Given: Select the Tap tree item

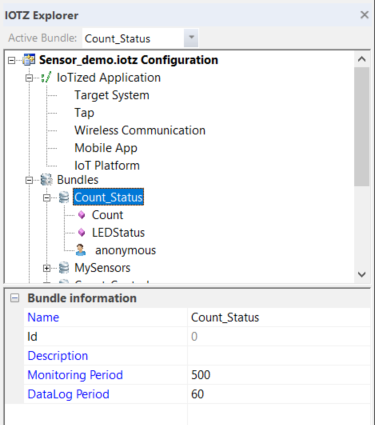Looking at the screenshot, I should 84,113.
